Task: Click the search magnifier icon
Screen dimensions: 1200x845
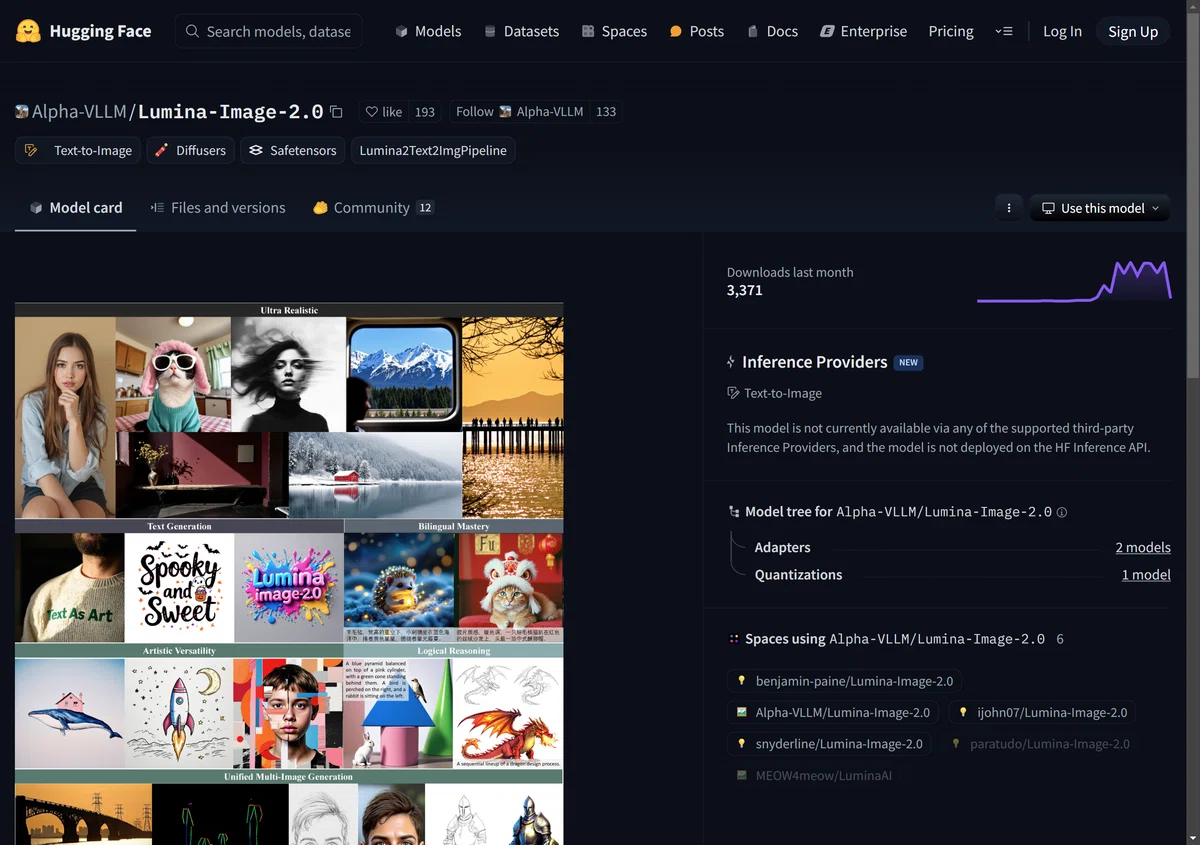Action: (x=193, y=31)
